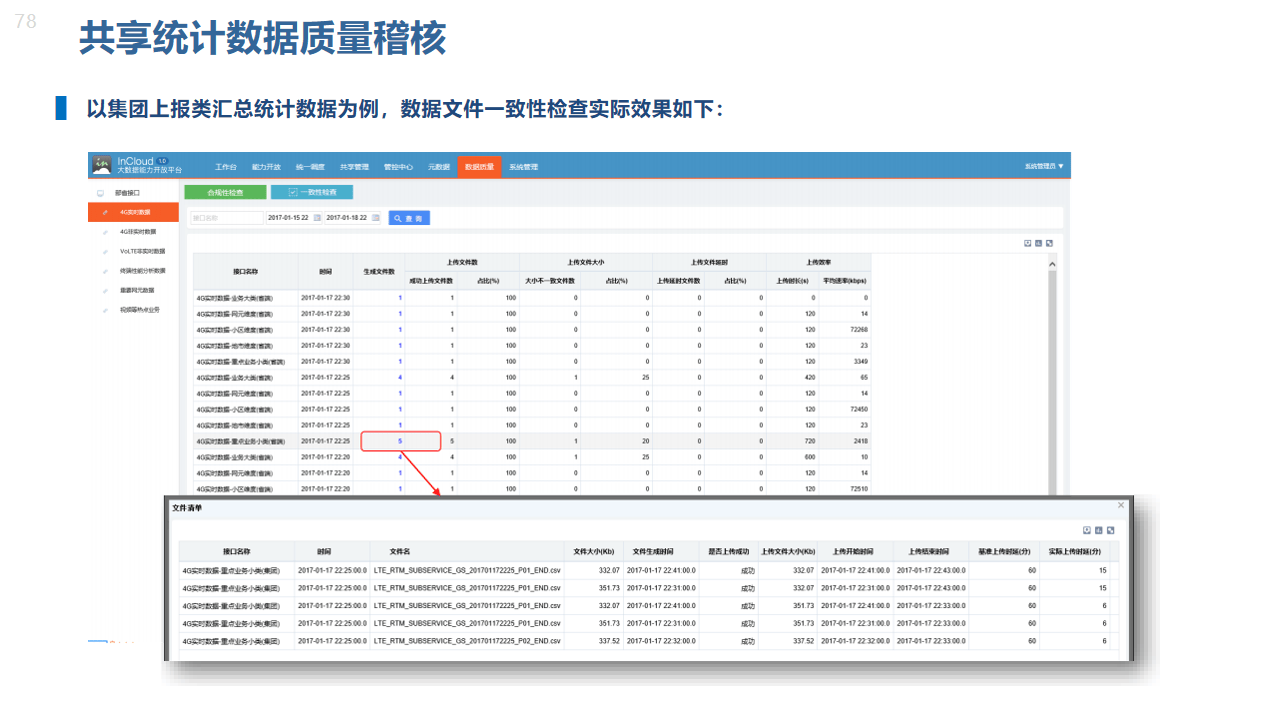1280x720 pixels.
Task: Click the fullscreen icon above main table
Action: point(1049,243)
